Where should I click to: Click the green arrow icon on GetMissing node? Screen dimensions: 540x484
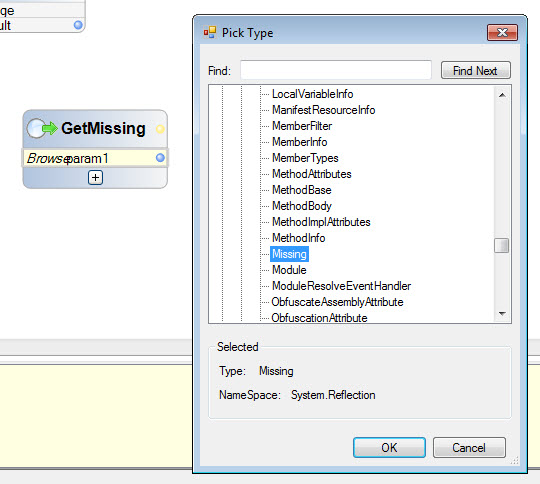(50, 128)
